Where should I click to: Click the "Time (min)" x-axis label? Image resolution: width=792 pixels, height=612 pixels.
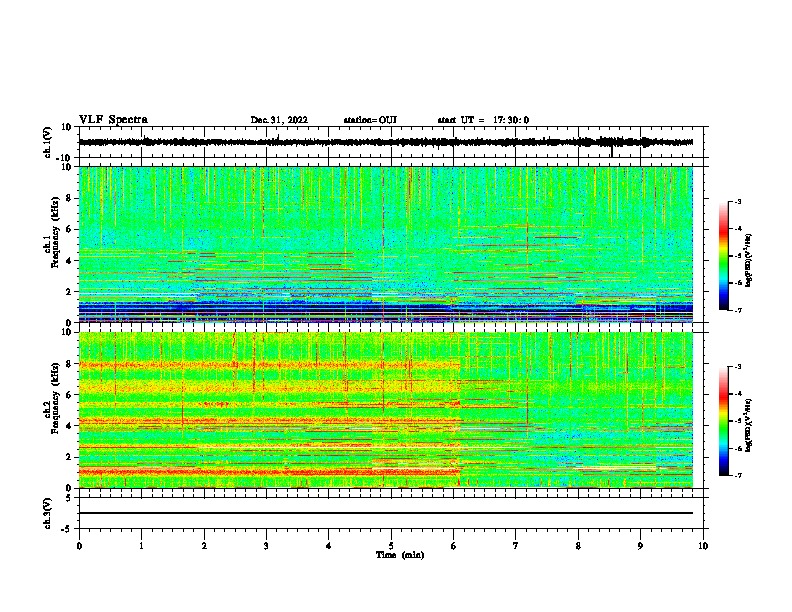400,555
